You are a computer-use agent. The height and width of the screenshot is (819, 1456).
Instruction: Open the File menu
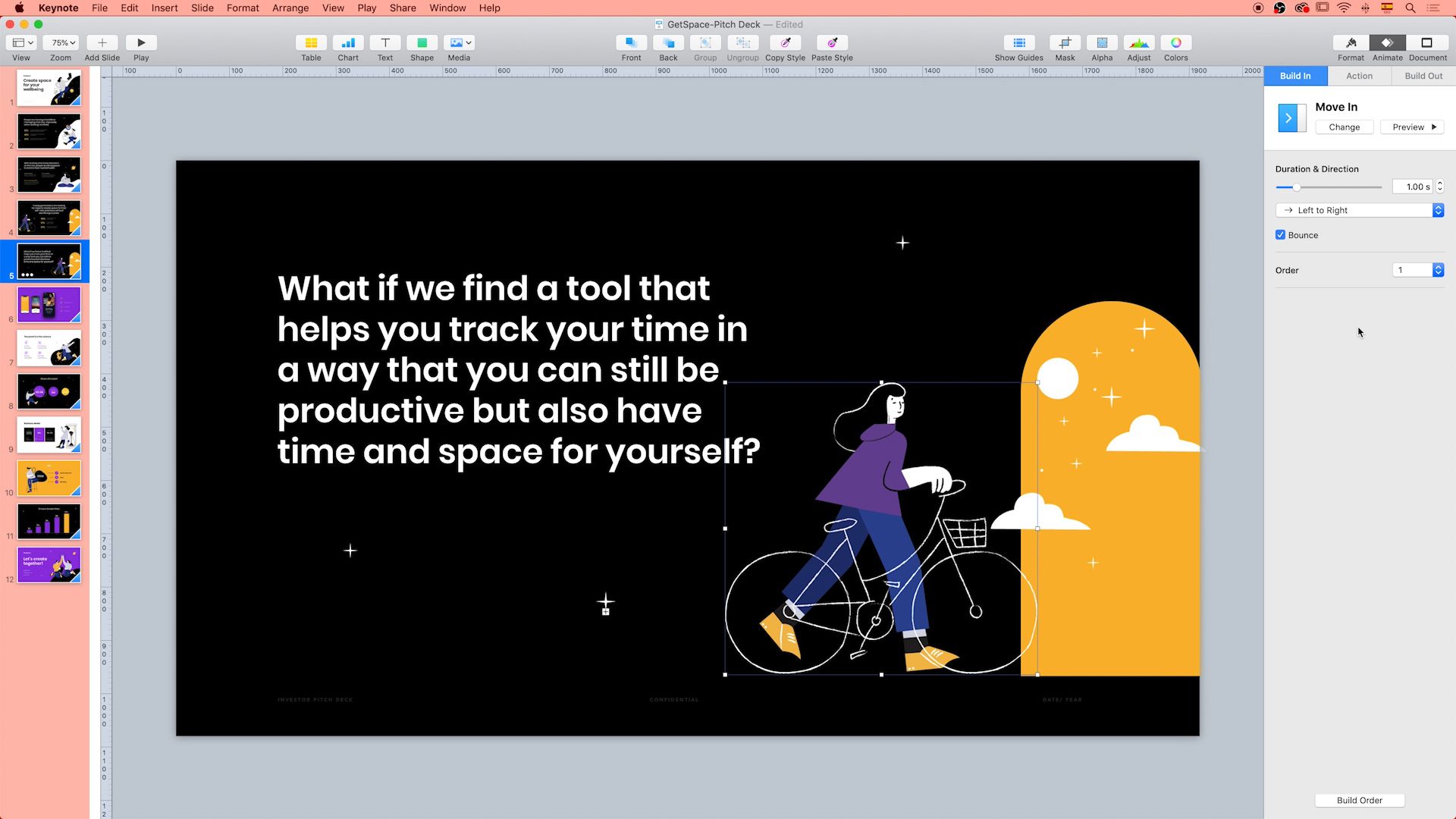[99, 8]
